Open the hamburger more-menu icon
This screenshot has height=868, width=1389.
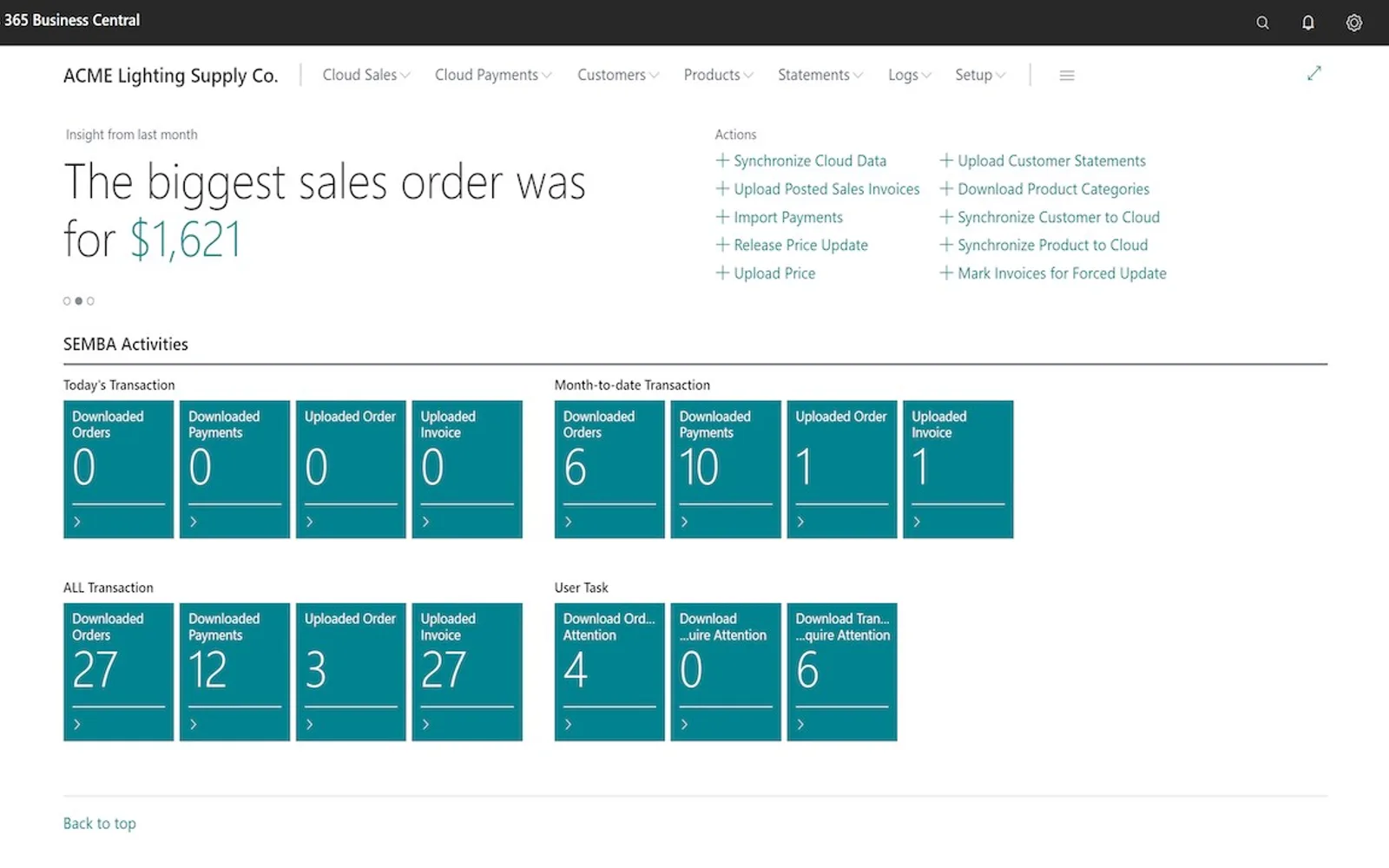pyautogui.click(x=1067, y=76)
